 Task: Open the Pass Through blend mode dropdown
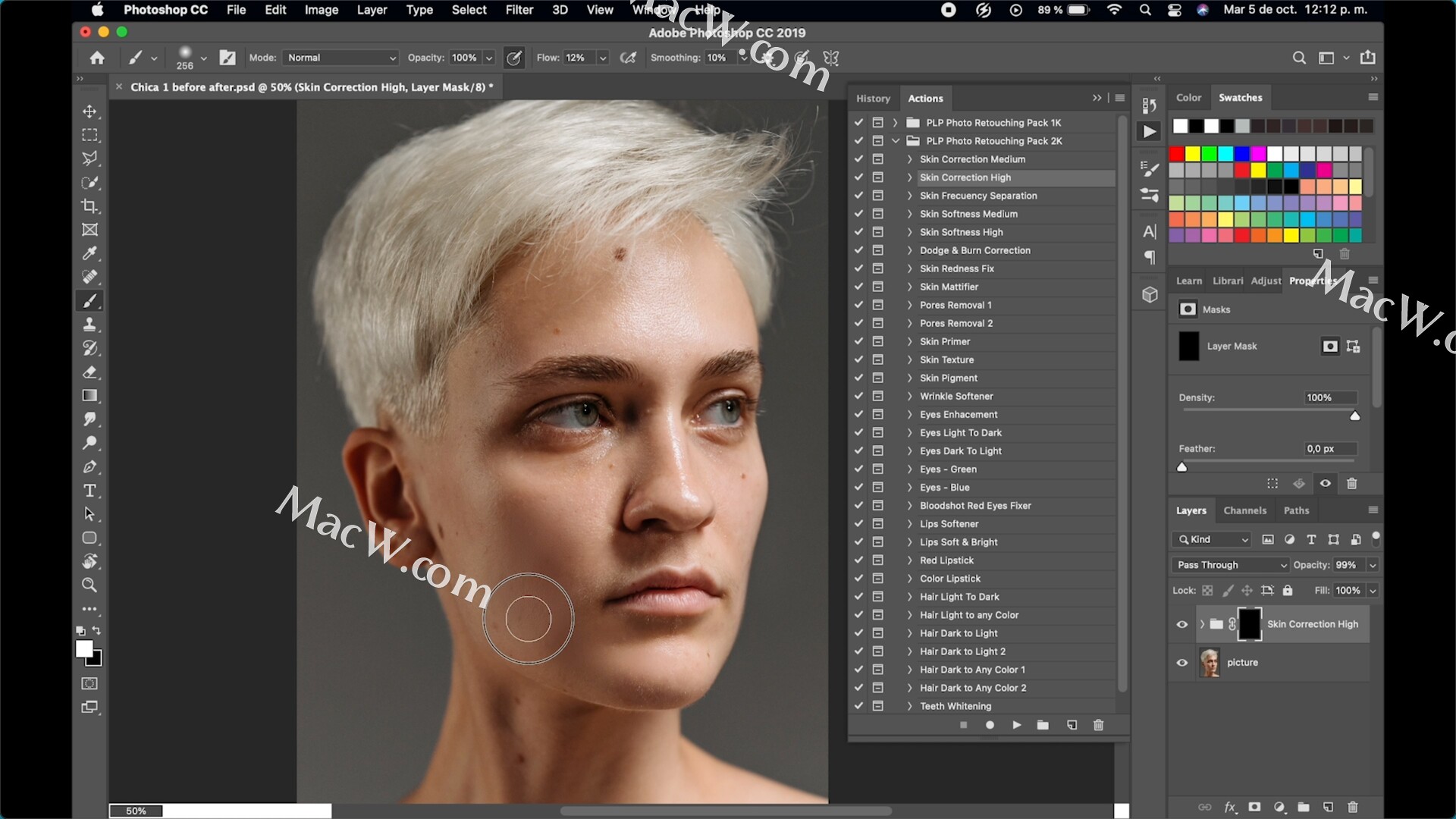1230,565
